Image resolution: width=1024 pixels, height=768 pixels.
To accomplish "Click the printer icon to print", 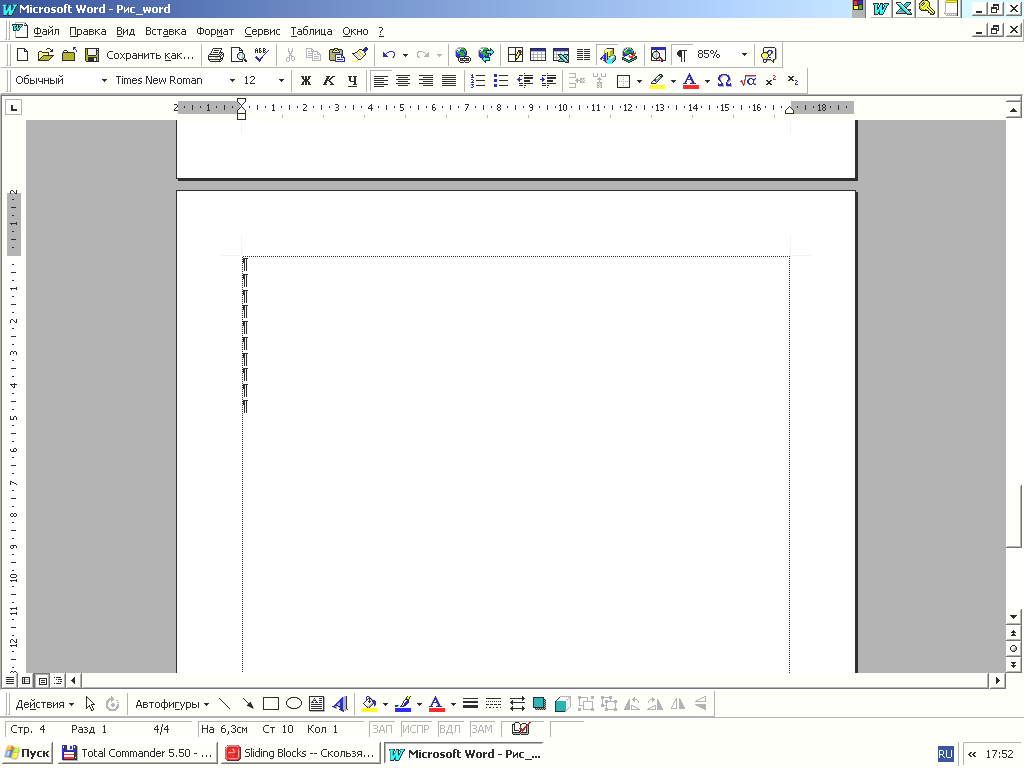I will point(216,55).
